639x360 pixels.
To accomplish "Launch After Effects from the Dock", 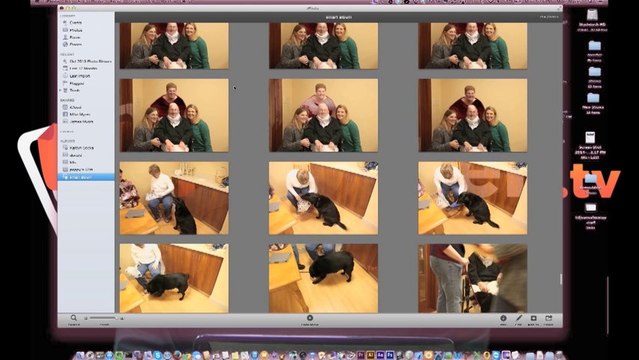I will (380, 355).
